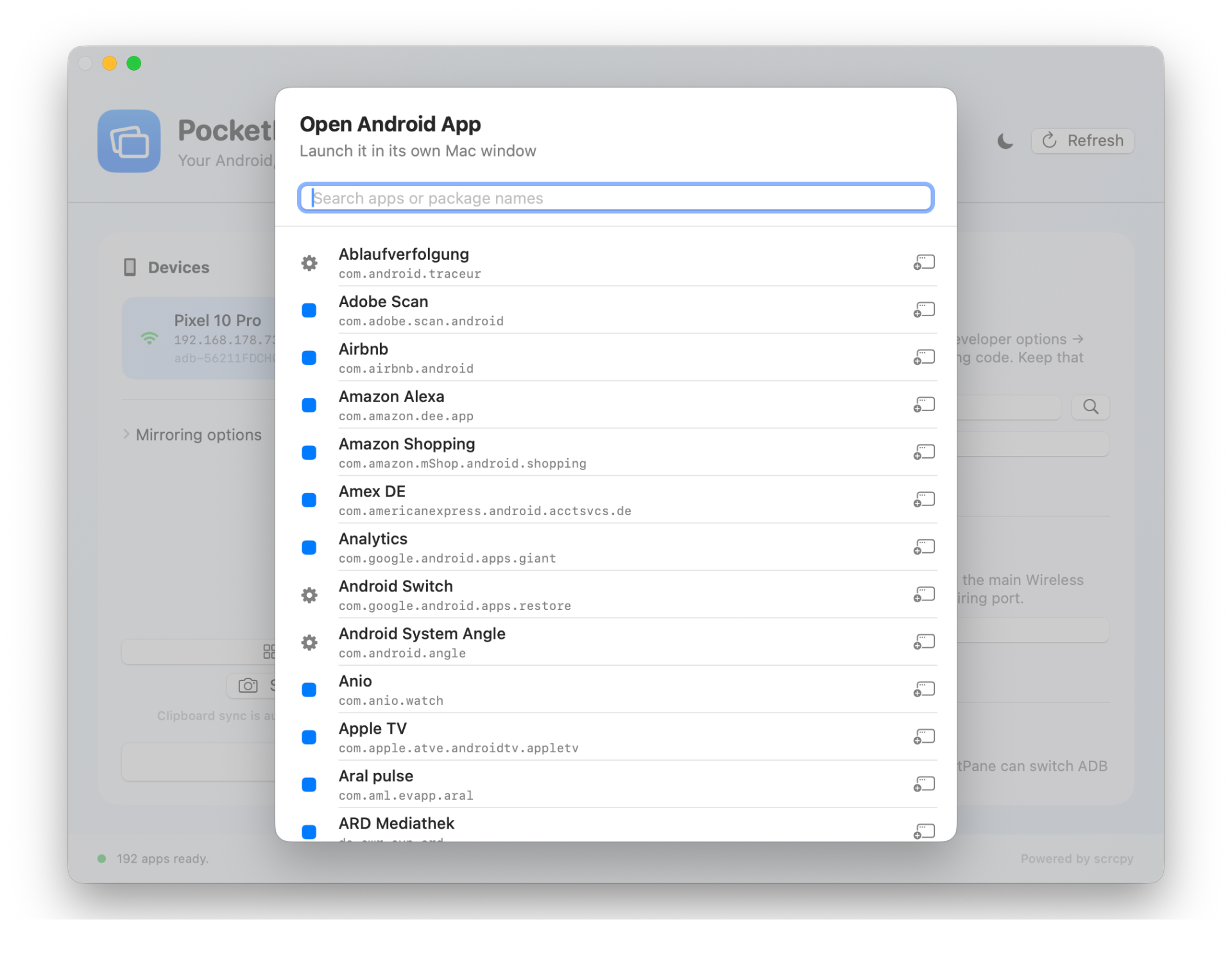Viewport: 1232px width, 973px height.
Task: Select the Pixel 10 Pro device card
Action: (x=199, y=338)
